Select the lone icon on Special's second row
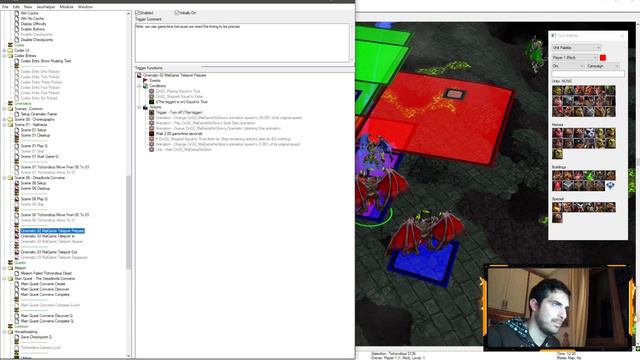Viewport: 640px width, 360px height. (557, 218)
